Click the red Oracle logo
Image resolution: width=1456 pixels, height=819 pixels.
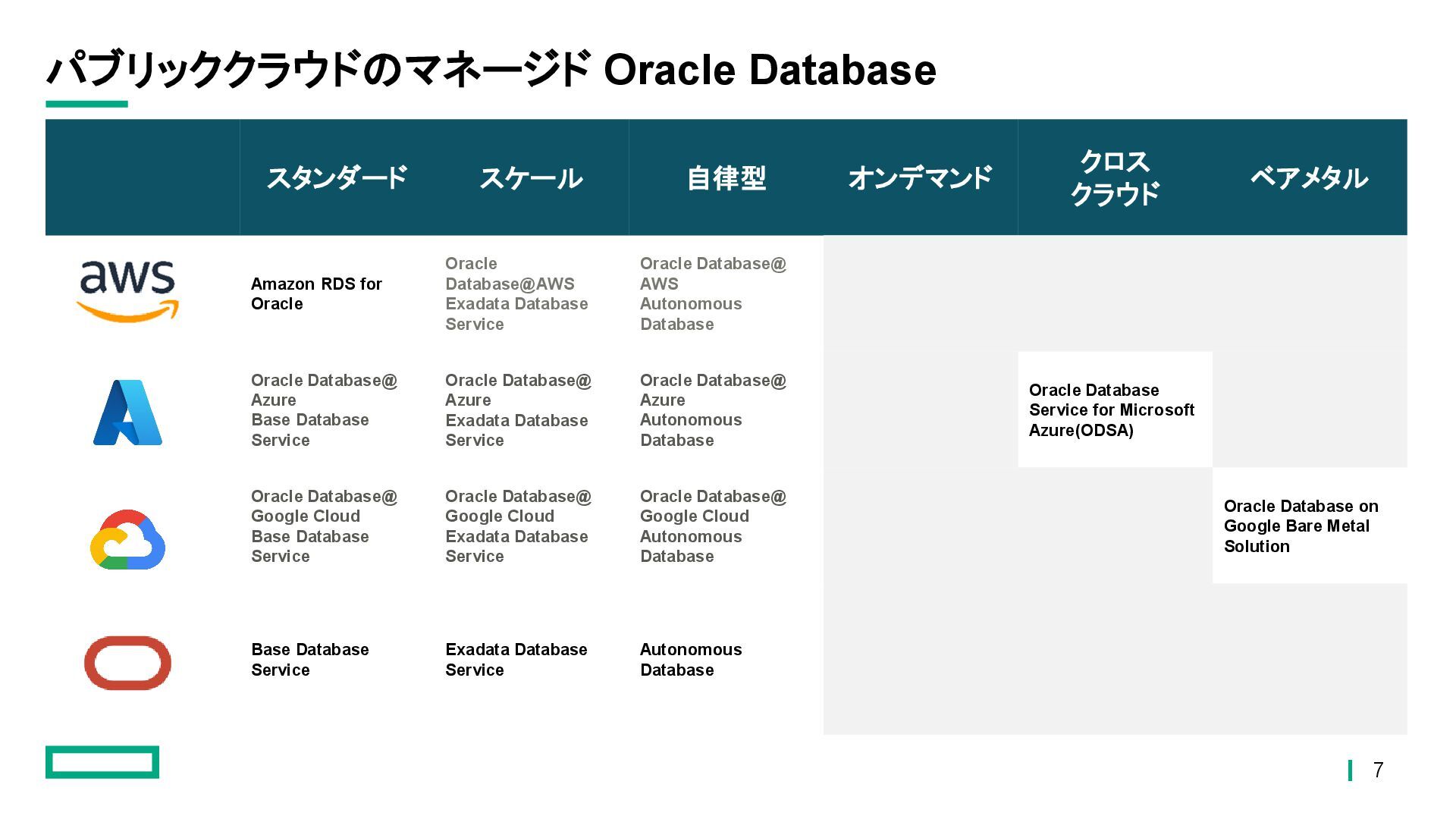[x=127, y=663]
